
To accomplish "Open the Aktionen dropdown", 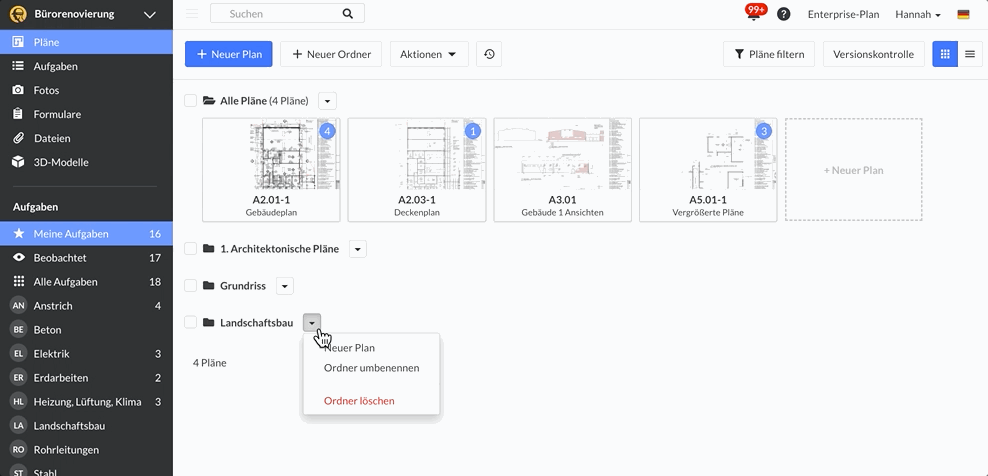I will 429,54.
